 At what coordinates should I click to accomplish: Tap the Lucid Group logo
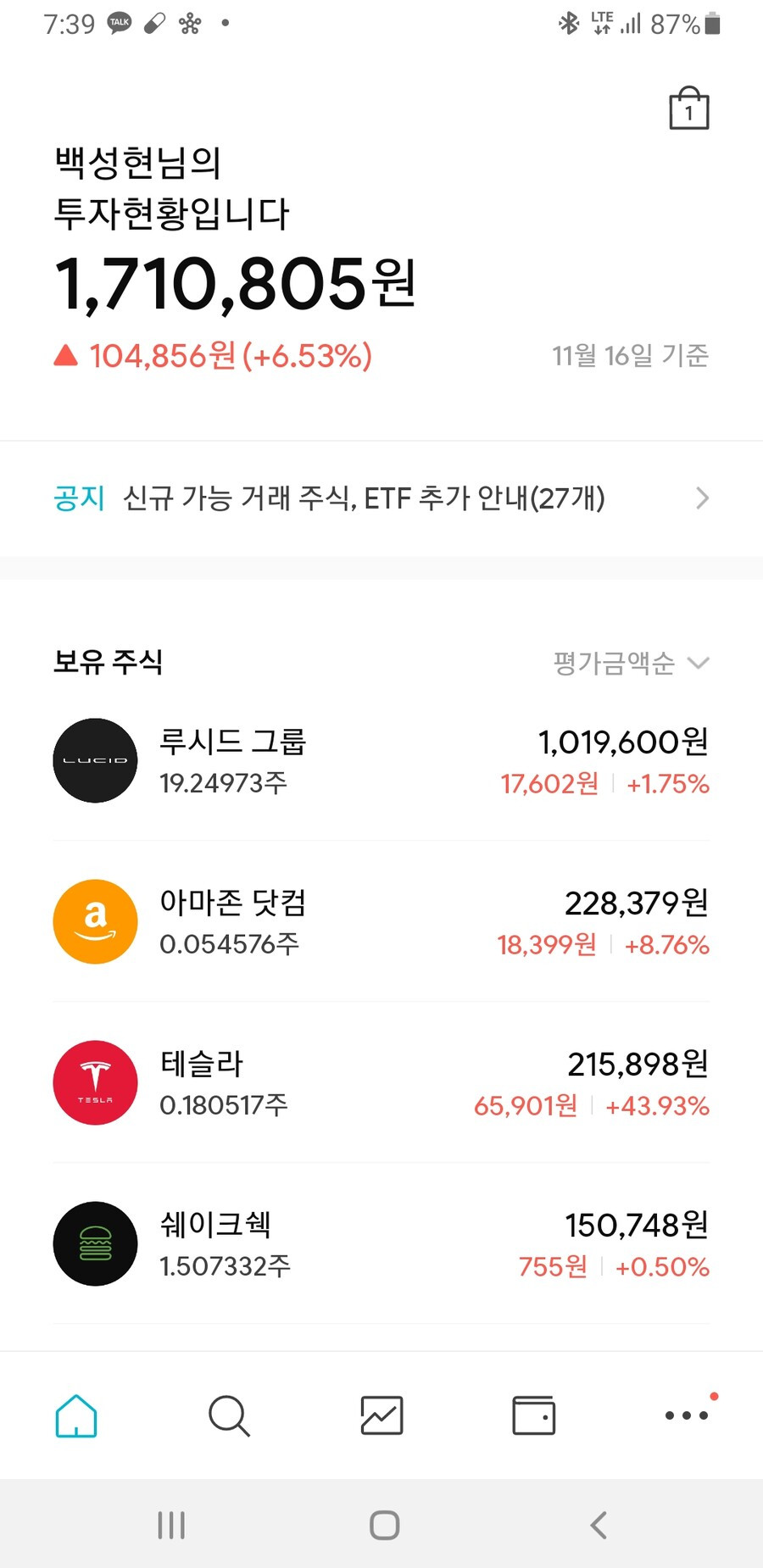[x=95, y=760]
